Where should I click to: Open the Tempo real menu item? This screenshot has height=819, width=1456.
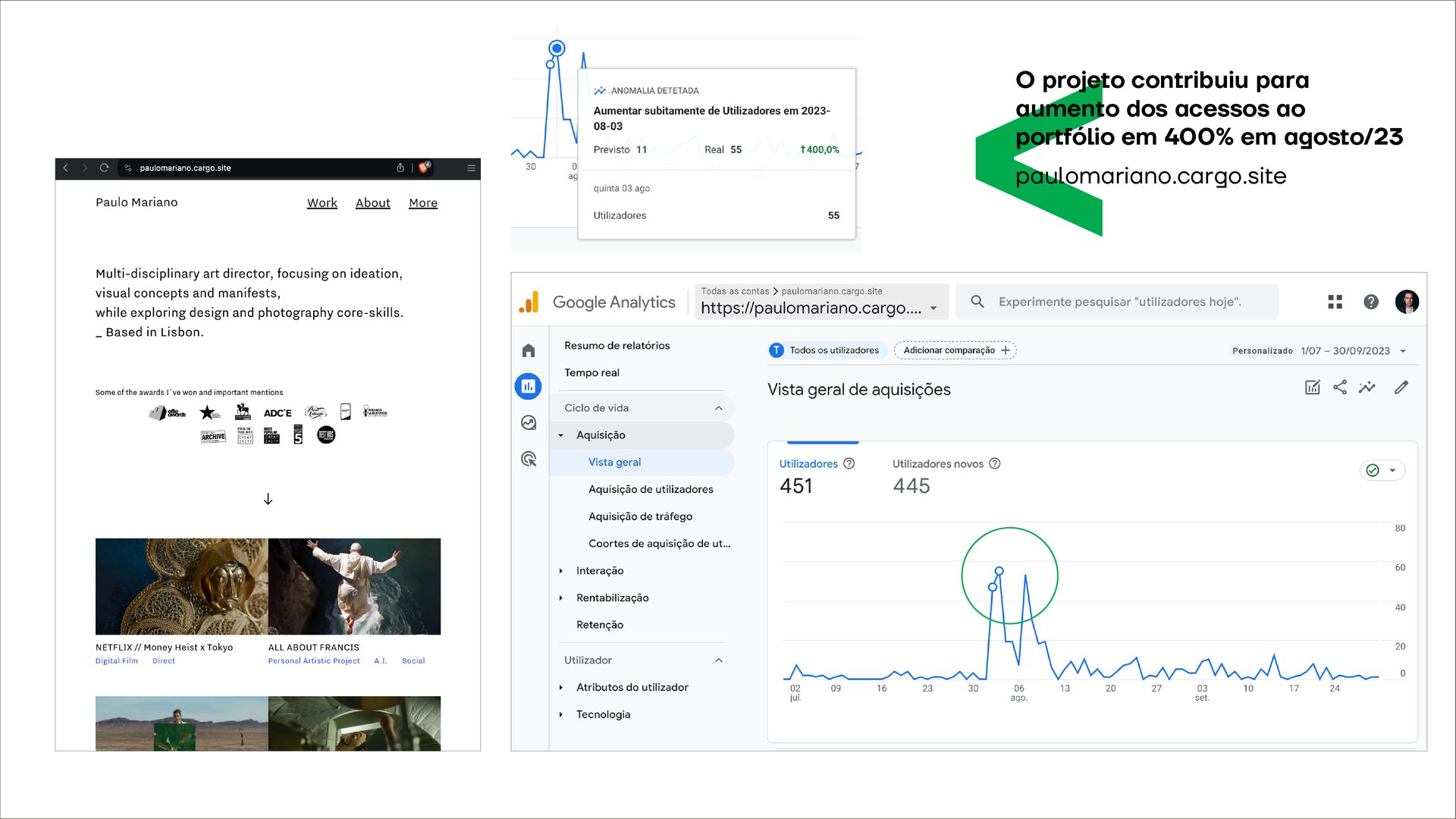[591, 372]
